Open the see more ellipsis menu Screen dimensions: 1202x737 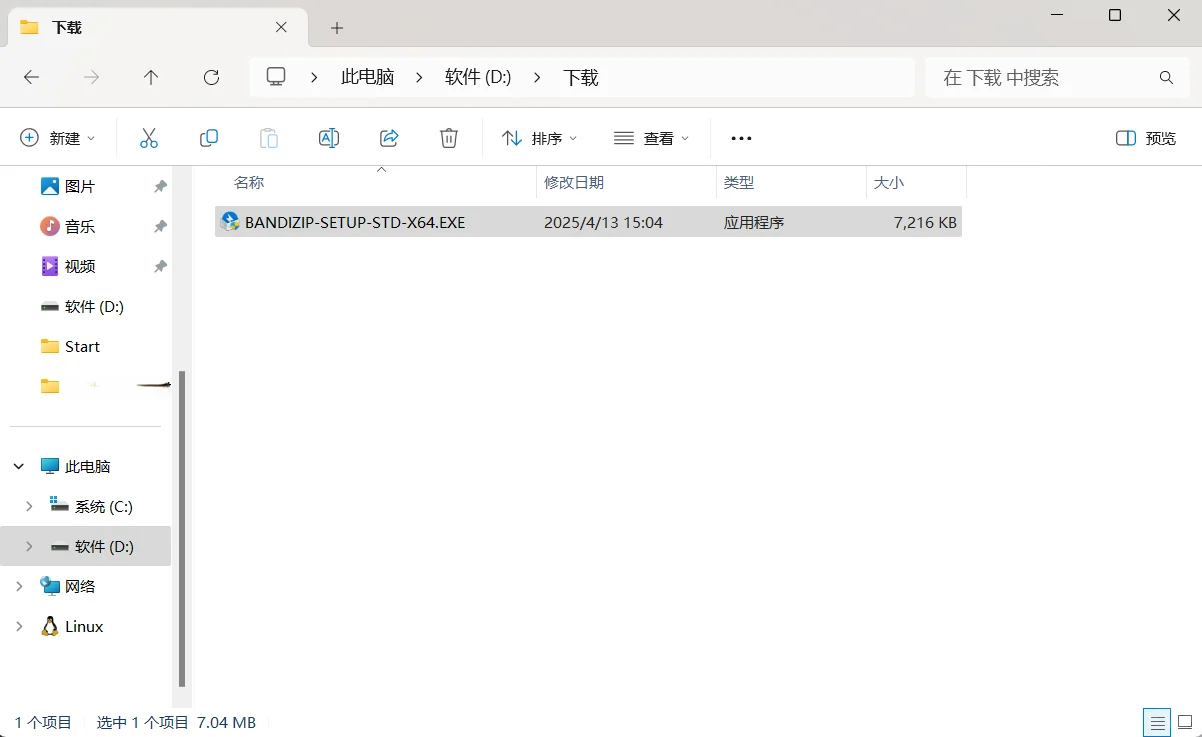[741, 137]
